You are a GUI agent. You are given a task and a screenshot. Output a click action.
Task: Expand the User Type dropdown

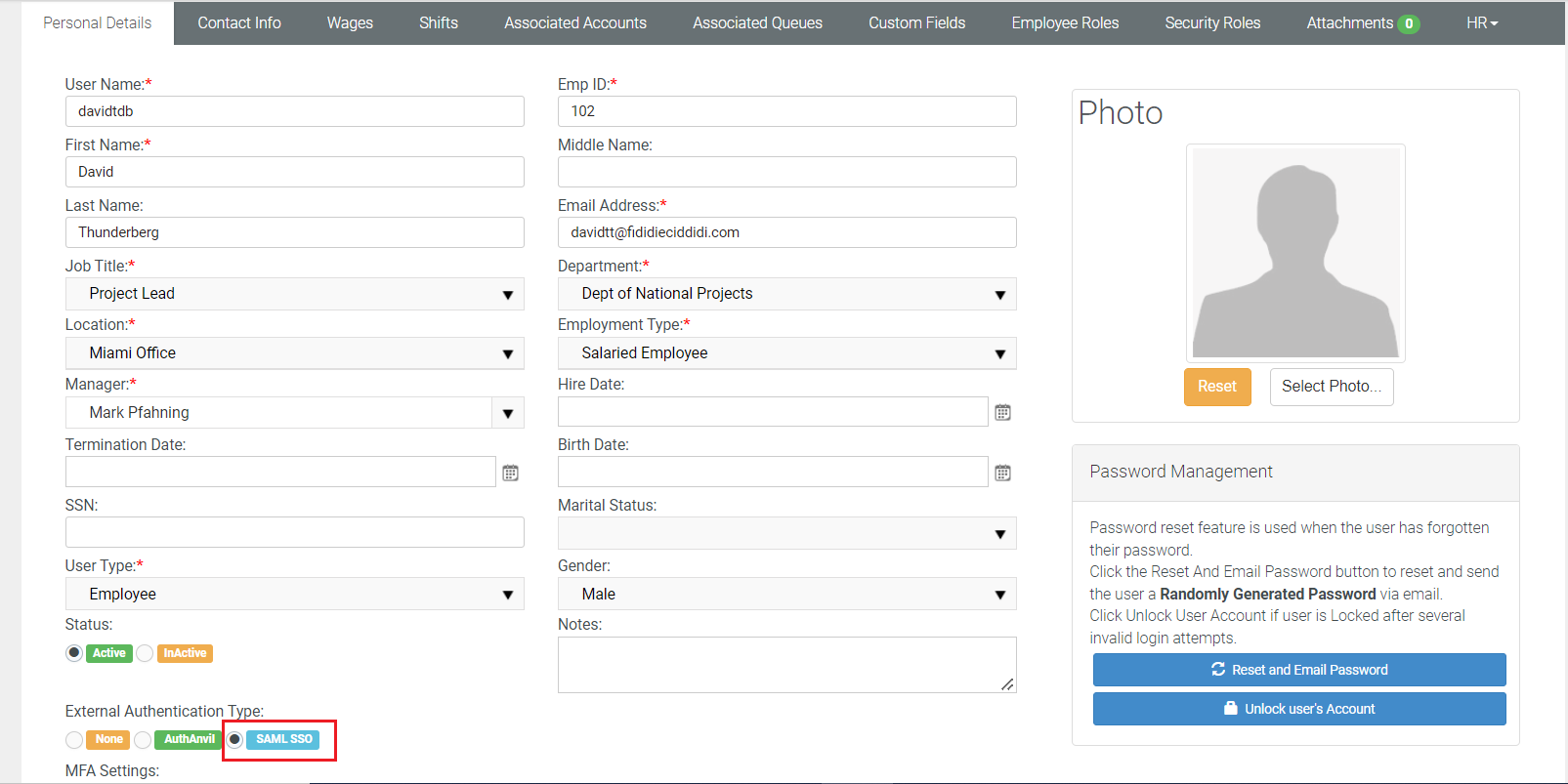(295, 594)
